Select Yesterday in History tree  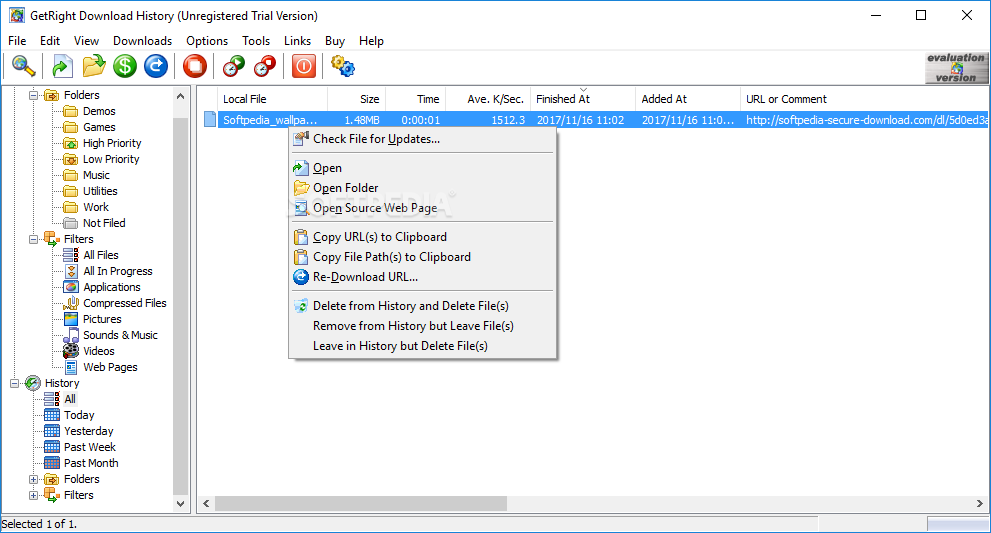click(x=88, y=431)
